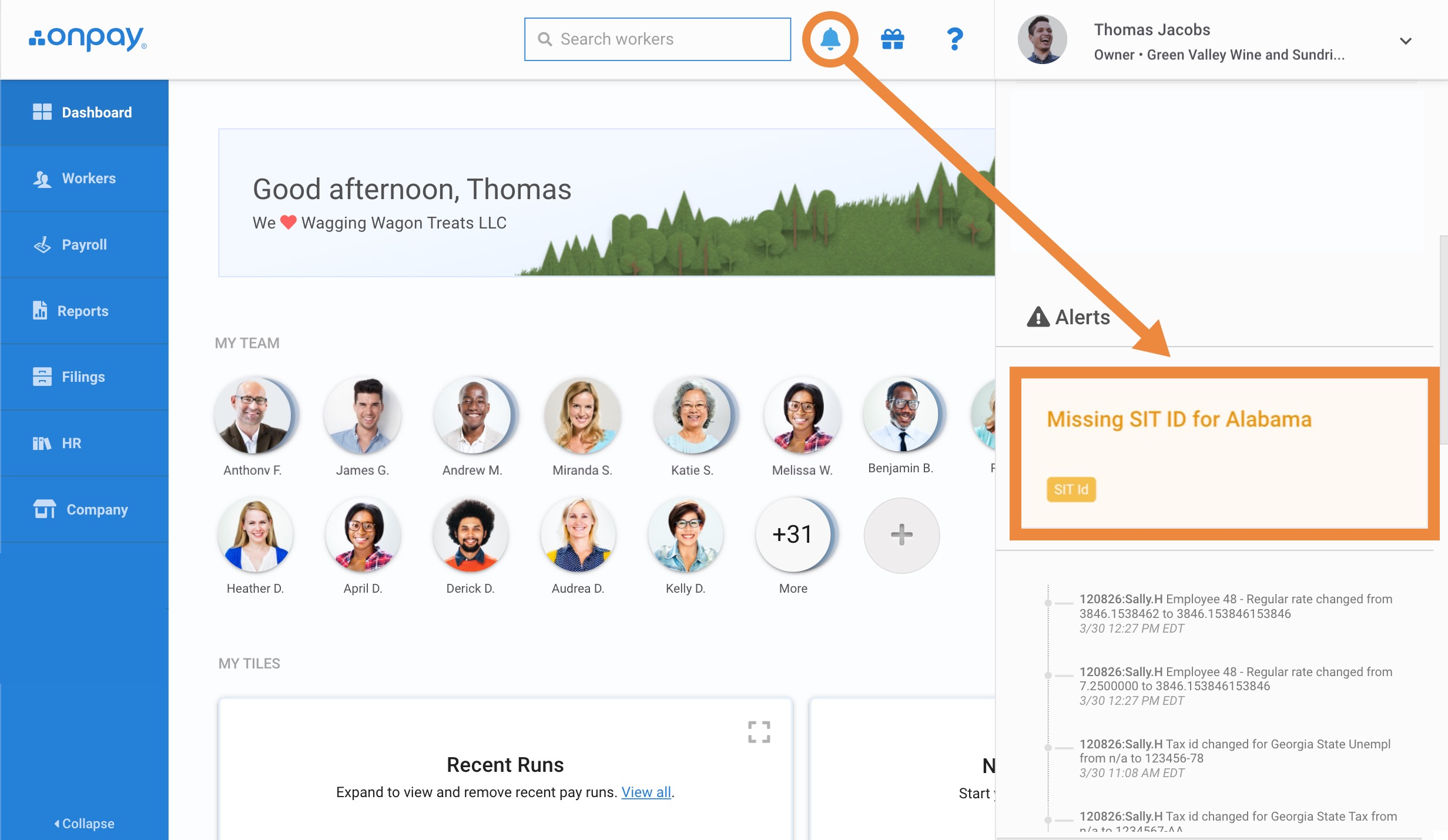
Task: Click the SIT Id alert button
Action: [x=1071, y=489]
